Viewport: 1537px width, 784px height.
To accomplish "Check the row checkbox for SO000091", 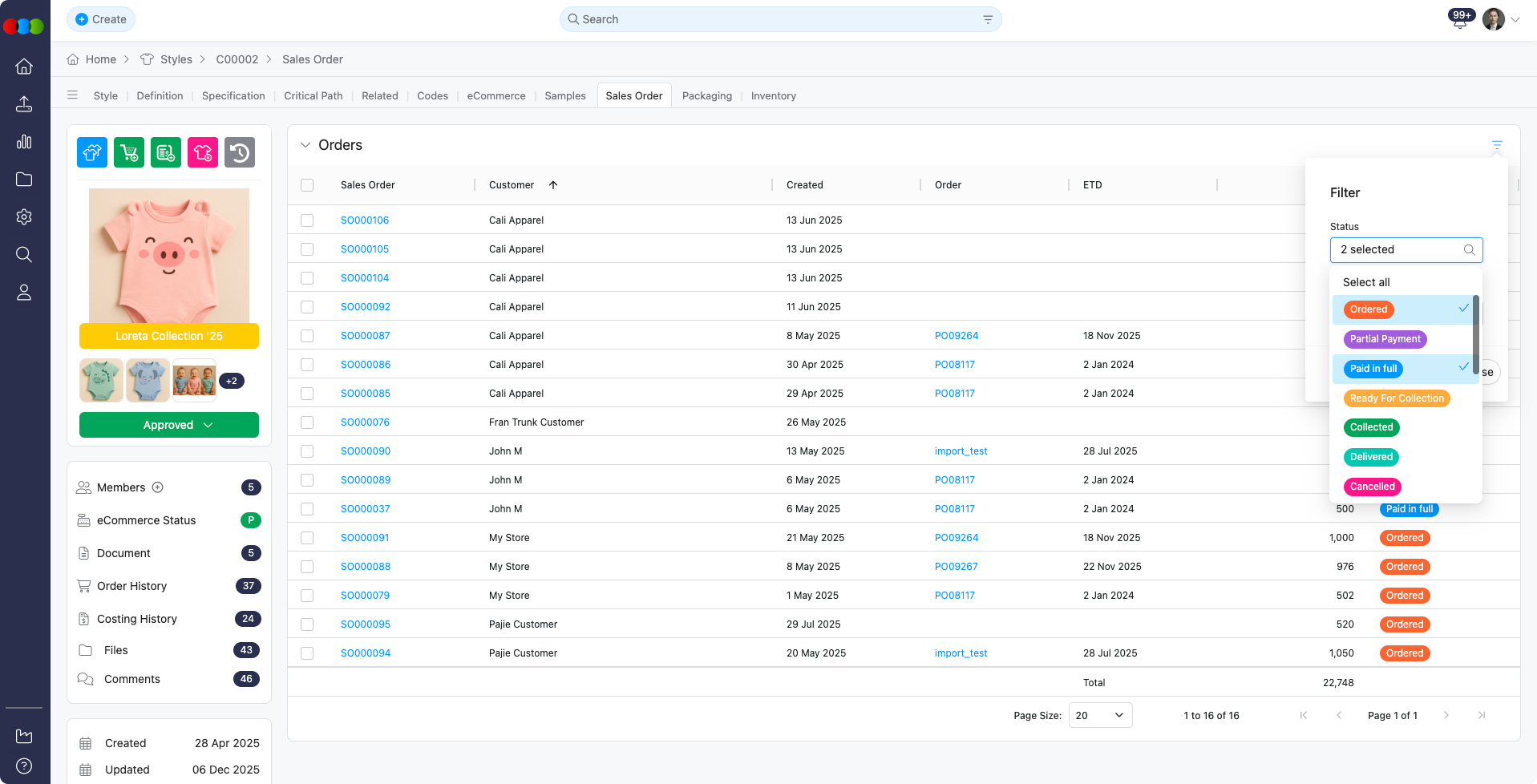I will click(x=307, y=538).
